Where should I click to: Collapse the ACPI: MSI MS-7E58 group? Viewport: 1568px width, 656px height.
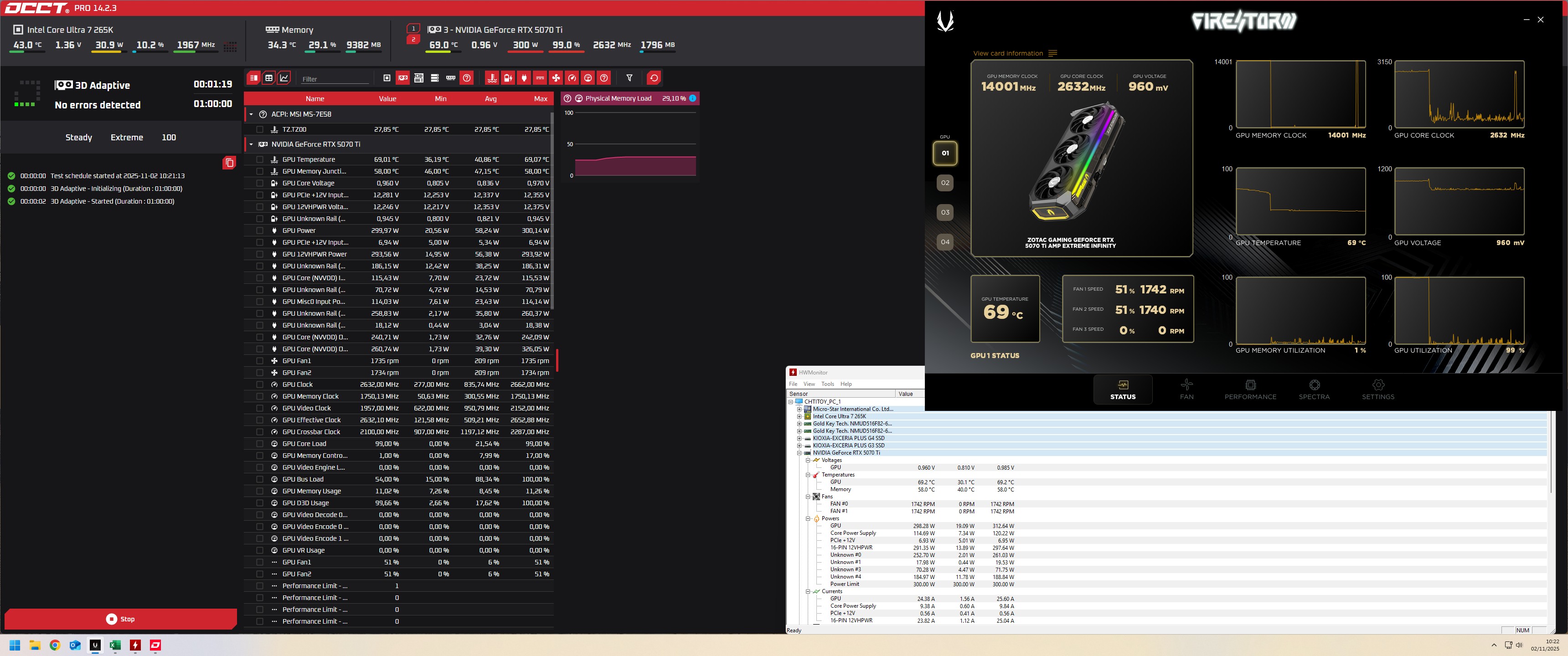pos(251,114)
